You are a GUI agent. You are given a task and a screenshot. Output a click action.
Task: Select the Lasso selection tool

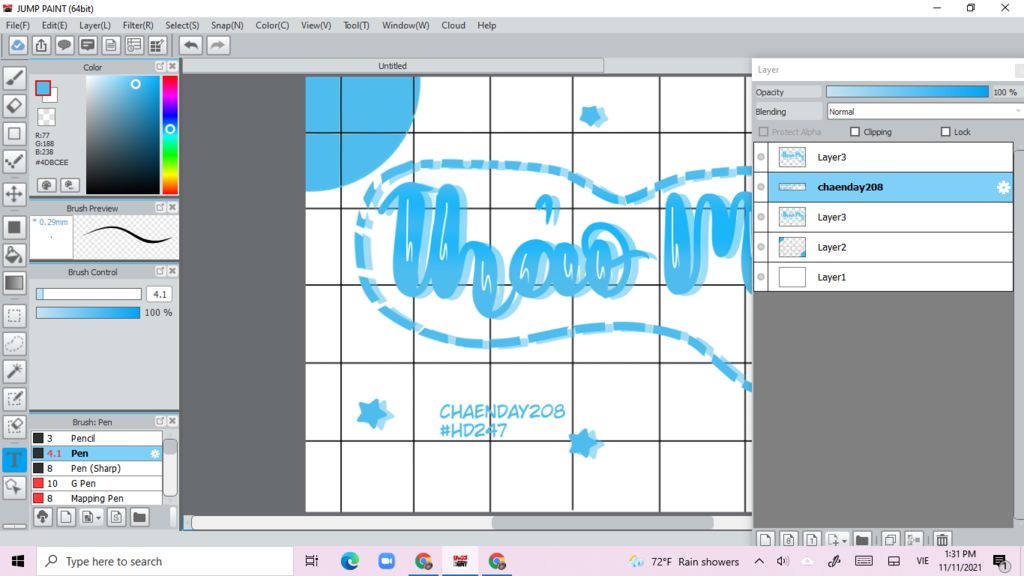tap(14, 344)
